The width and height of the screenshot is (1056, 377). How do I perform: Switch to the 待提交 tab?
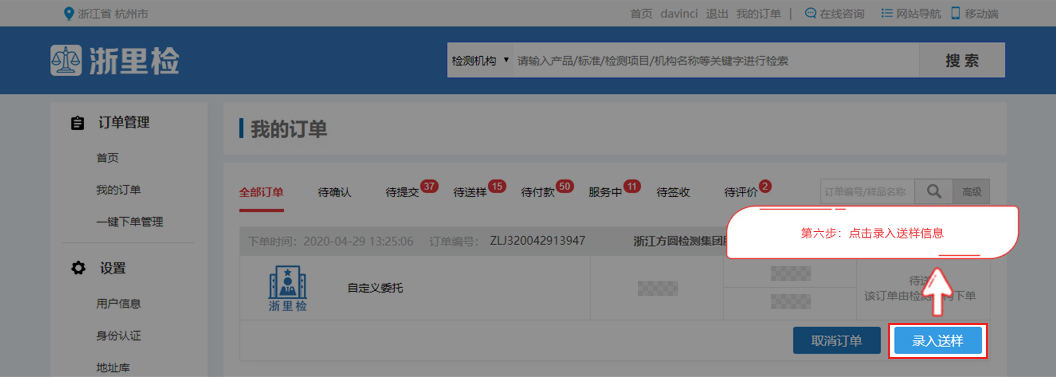pos(403,193)
